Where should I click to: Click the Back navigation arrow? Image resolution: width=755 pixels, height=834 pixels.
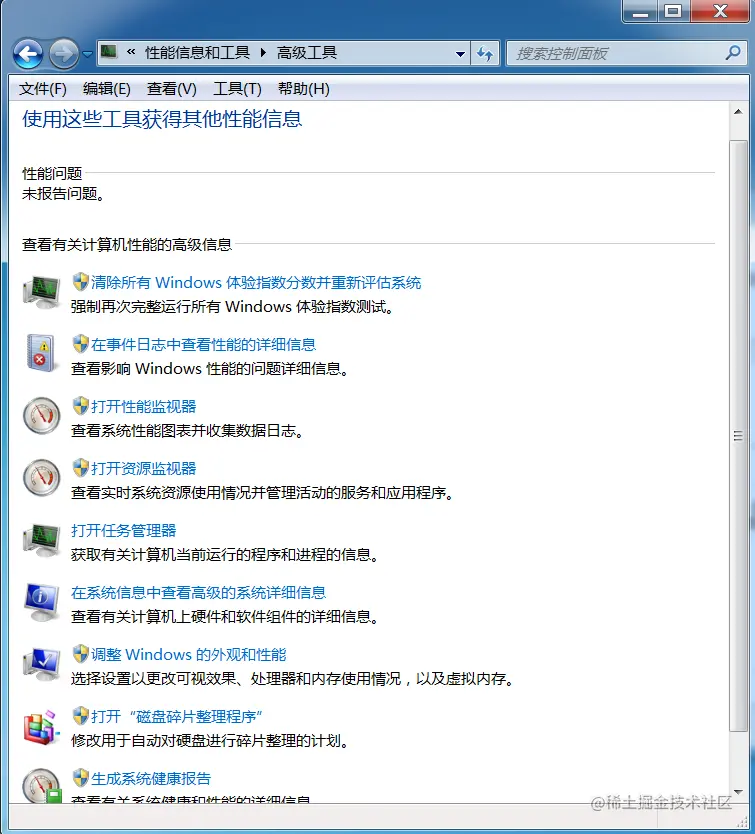(28, 54)
